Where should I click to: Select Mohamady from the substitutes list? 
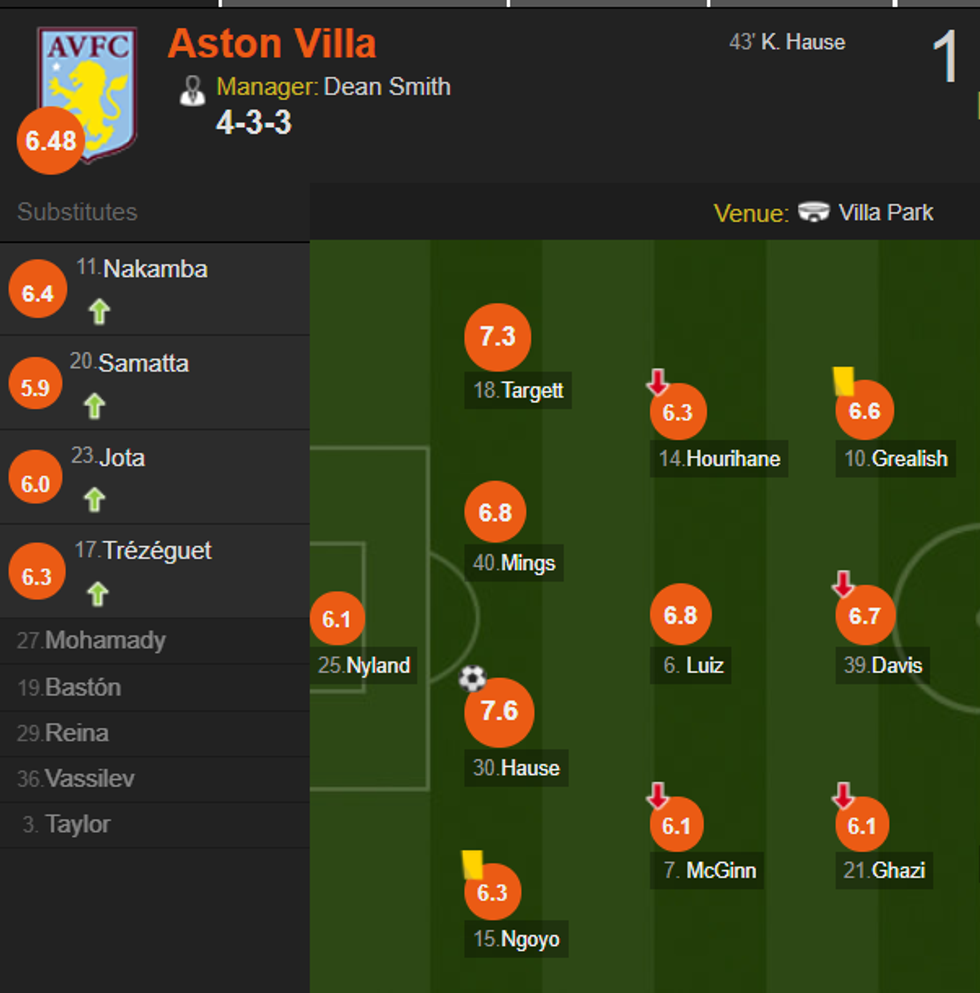(105, 641)
